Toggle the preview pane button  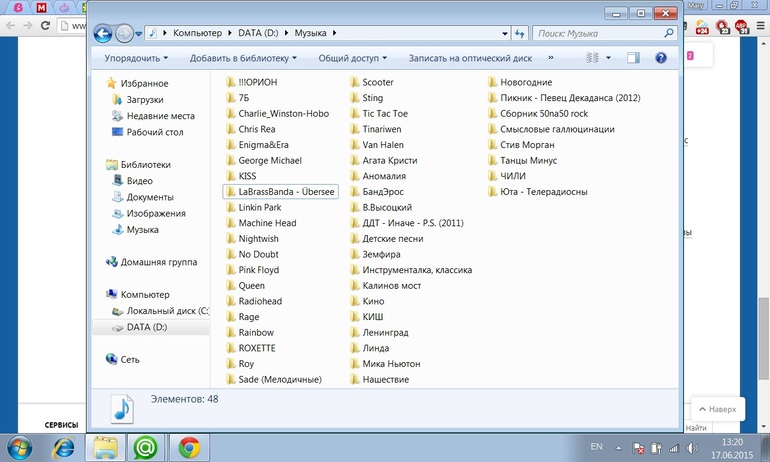[x=633, y=58]
